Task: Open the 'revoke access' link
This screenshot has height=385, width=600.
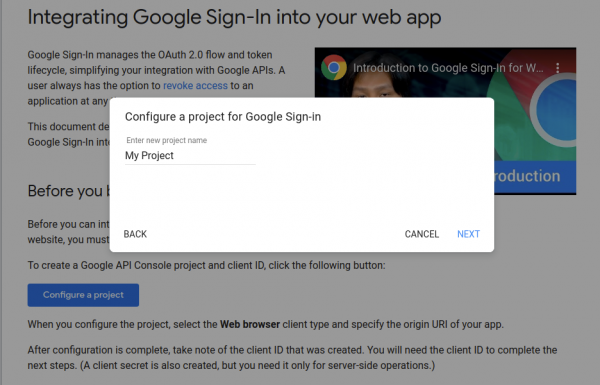Action: [195, 85]
